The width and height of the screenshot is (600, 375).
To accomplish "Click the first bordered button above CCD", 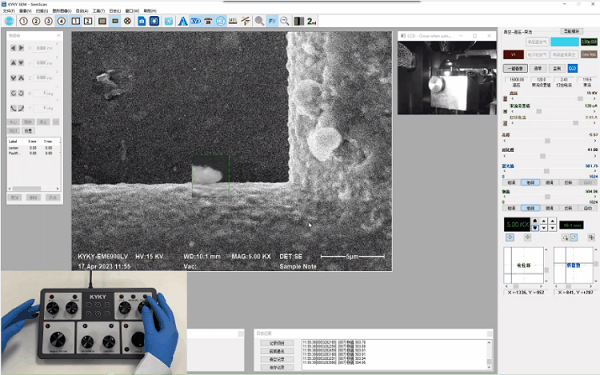I will pyautogui.click(x=515, y=68).
